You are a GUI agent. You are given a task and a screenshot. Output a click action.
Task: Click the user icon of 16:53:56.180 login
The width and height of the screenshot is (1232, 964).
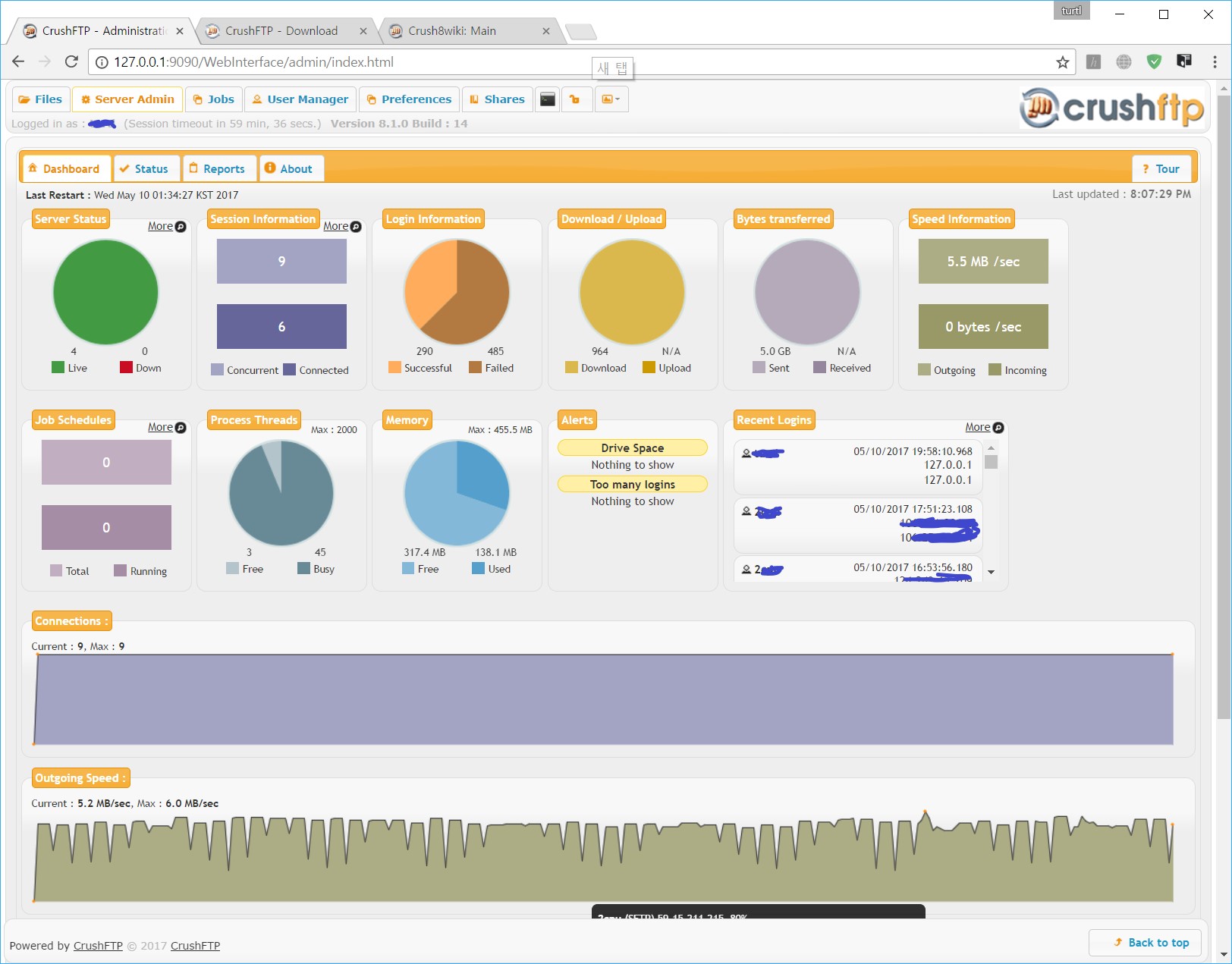tap(746, 569)
